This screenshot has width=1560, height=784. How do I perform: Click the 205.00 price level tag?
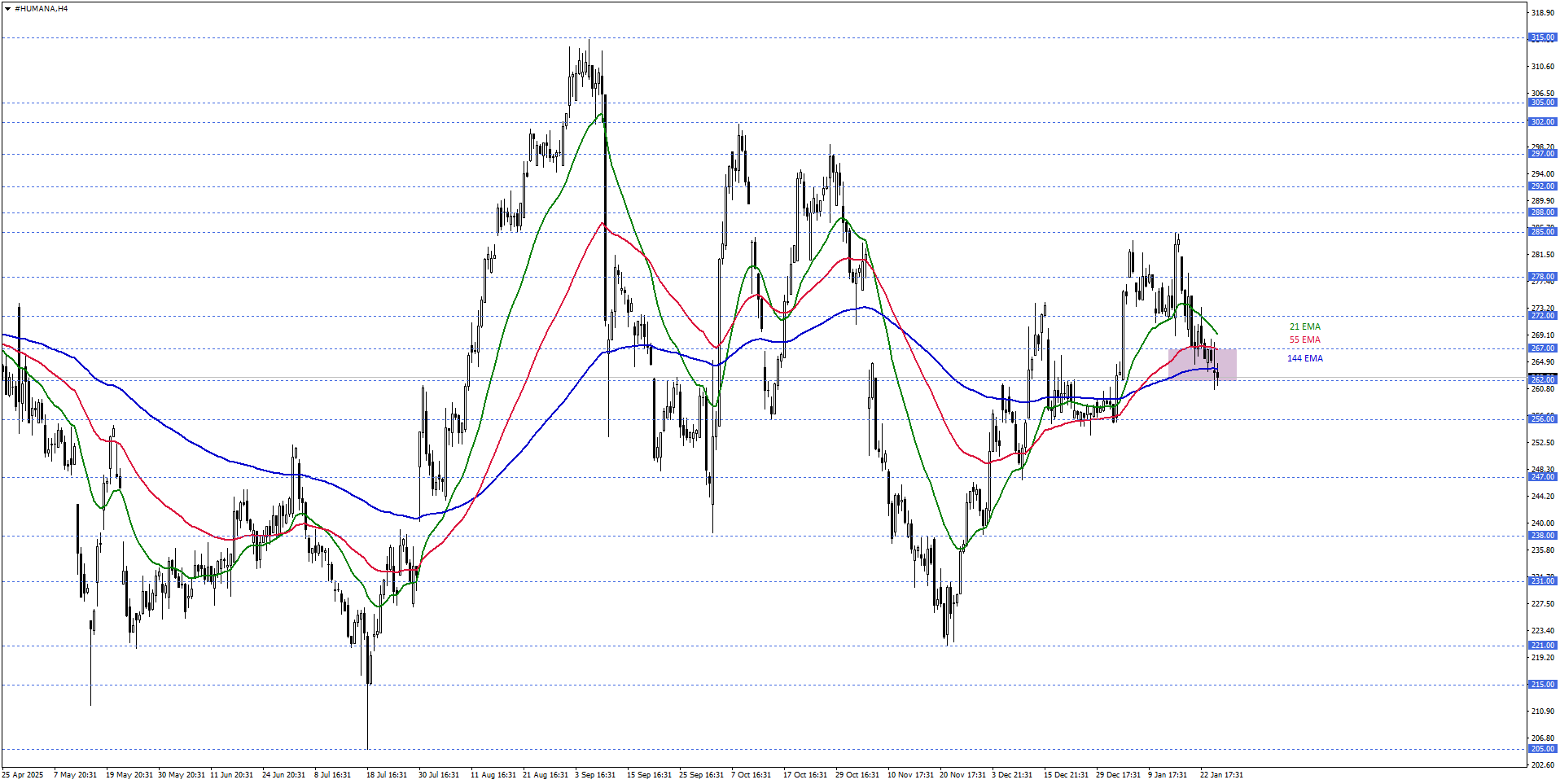coord(1542,749)
